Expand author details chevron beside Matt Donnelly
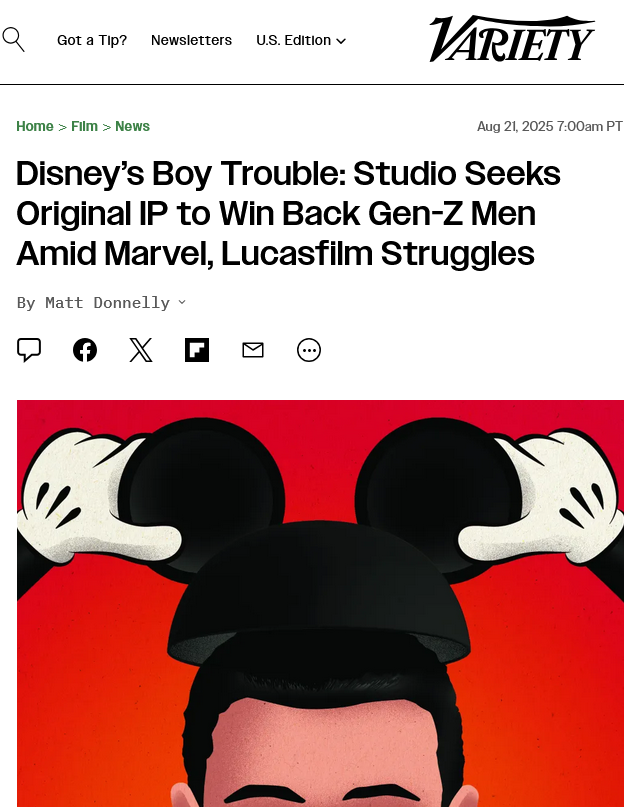This screenshot has height=807, width=624. pyautogui.click(x=182, y=302)
